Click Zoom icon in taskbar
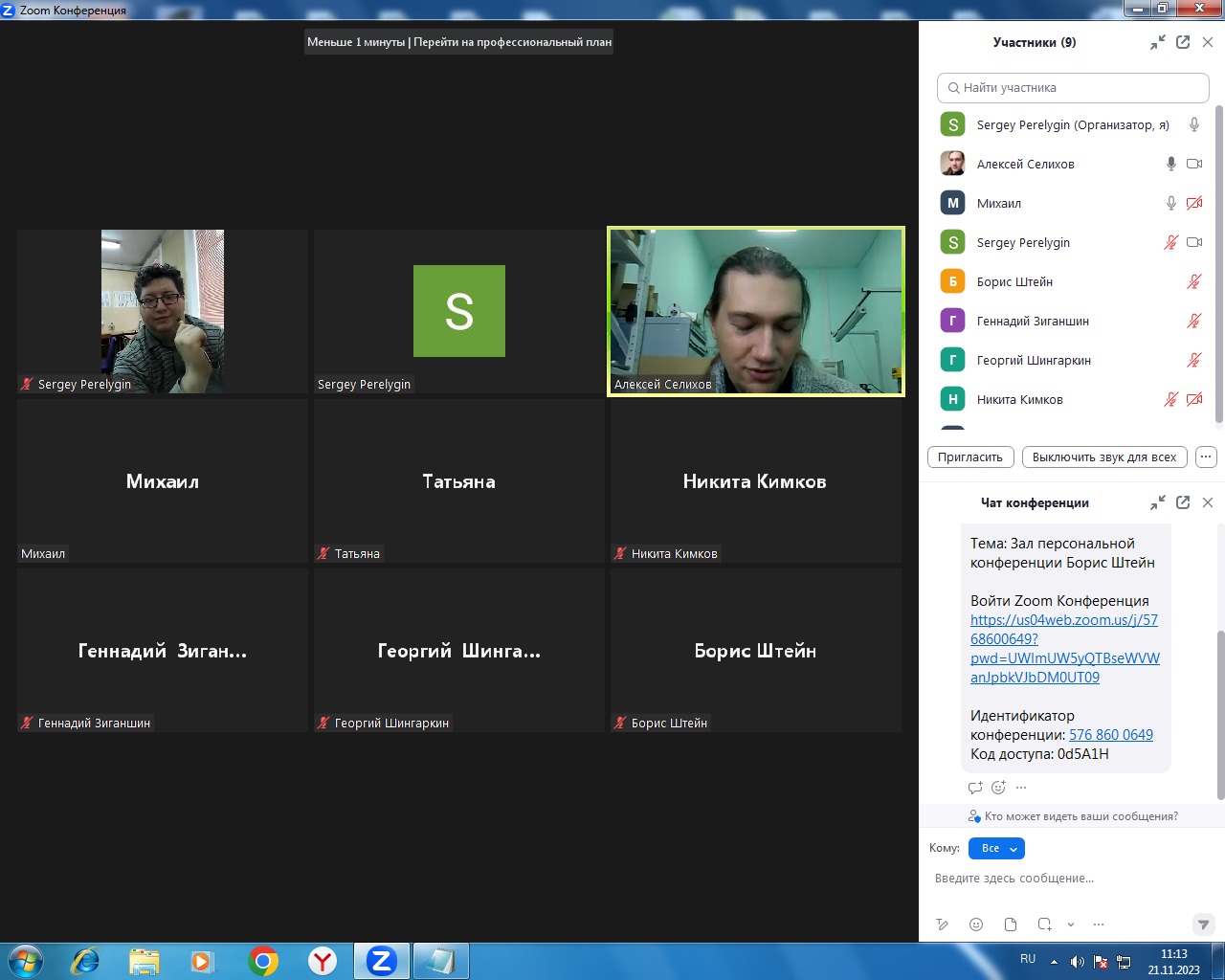Viewport: 1225px width, 980px height. coord(382,961)
